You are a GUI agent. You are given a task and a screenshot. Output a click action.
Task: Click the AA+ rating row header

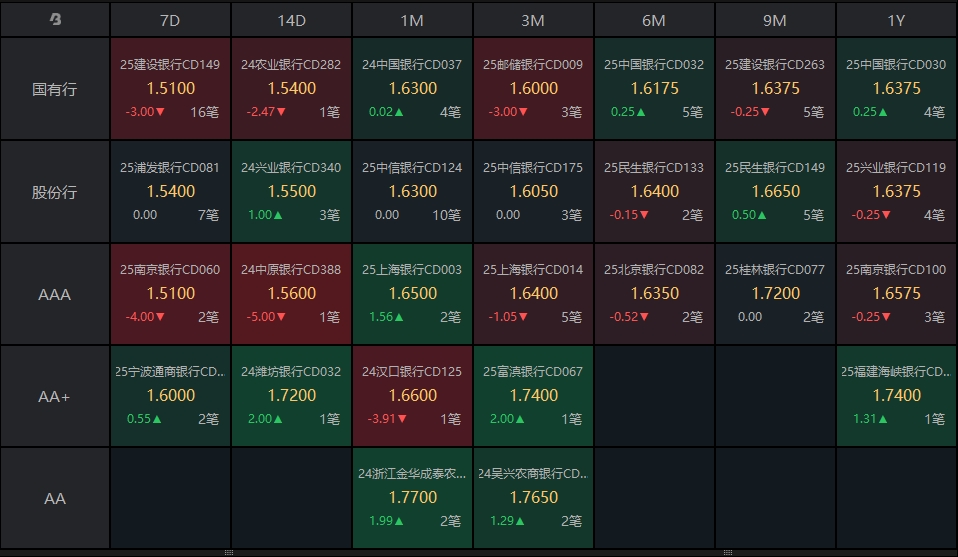[55, 396]
